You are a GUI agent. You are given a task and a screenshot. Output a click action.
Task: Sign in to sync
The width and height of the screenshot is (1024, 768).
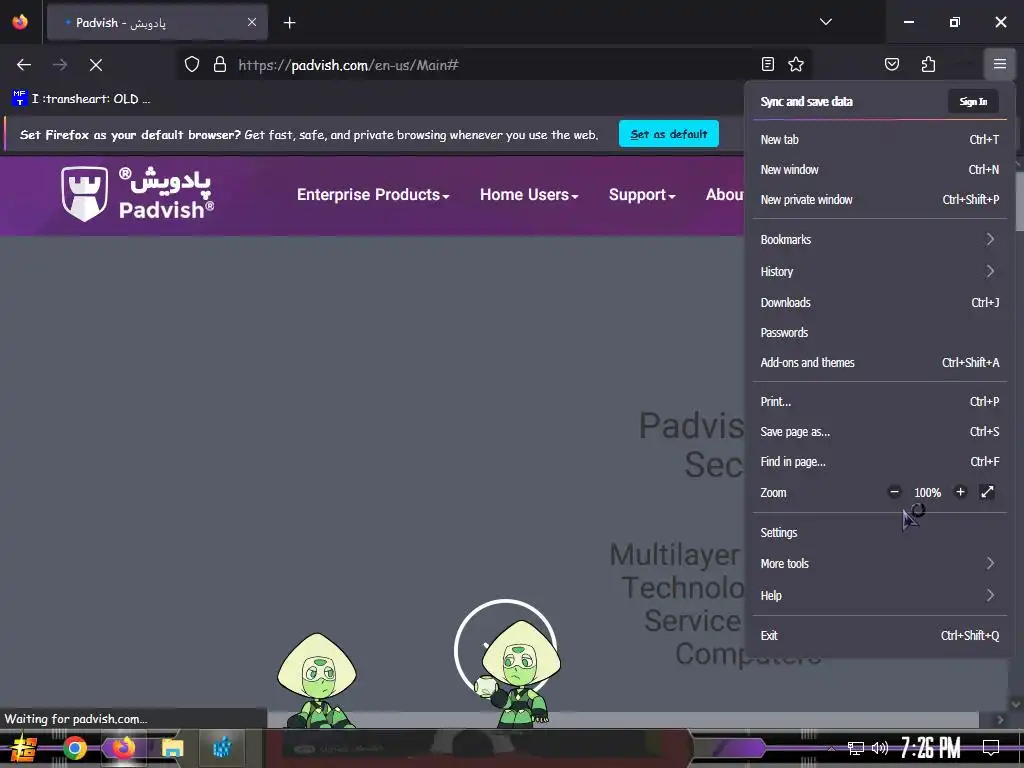(x=972, y=101)
